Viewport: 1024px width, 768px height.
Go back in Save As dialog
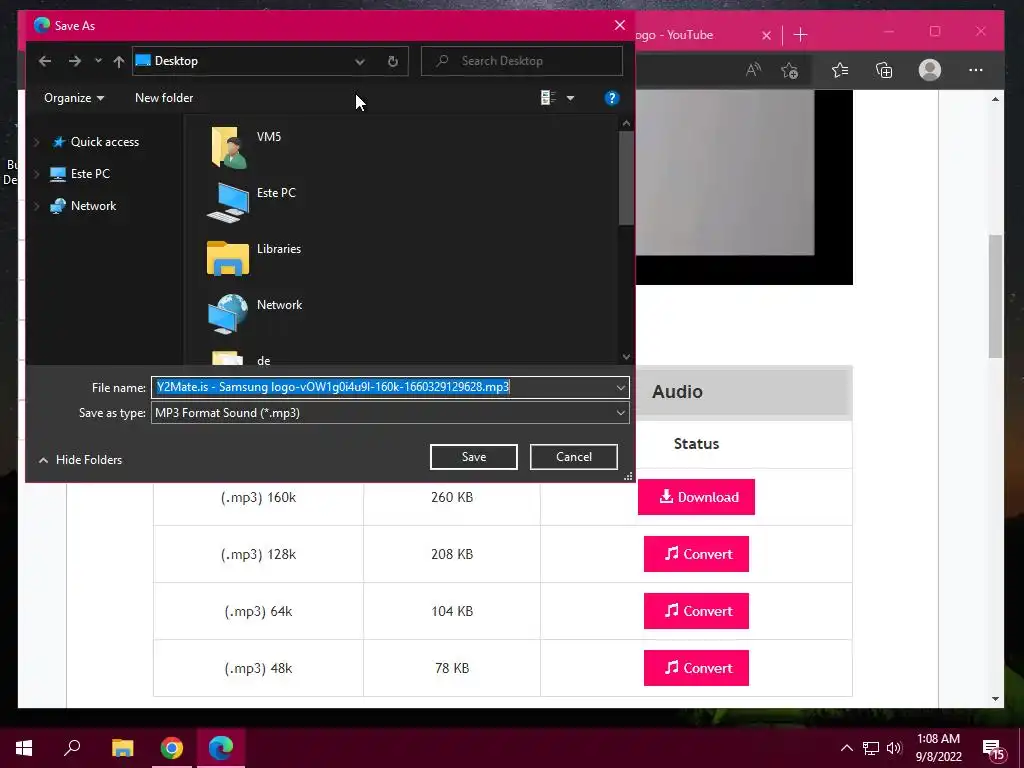pyautogui.click(x=45, y=61)
